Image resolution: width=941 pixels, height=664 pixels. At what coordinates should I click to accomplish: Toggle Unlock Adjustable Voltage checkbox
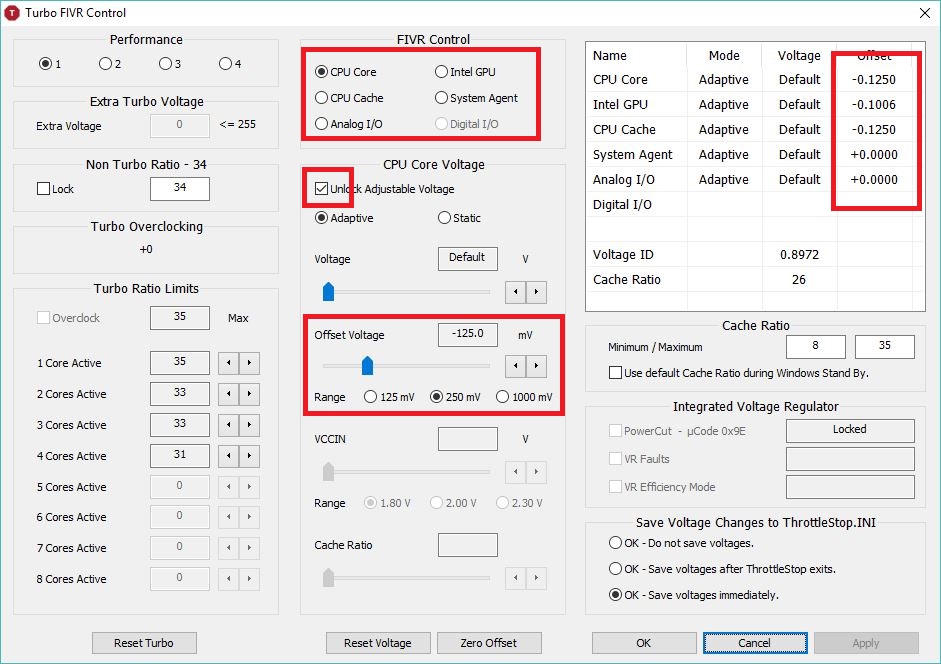(321, 189)
